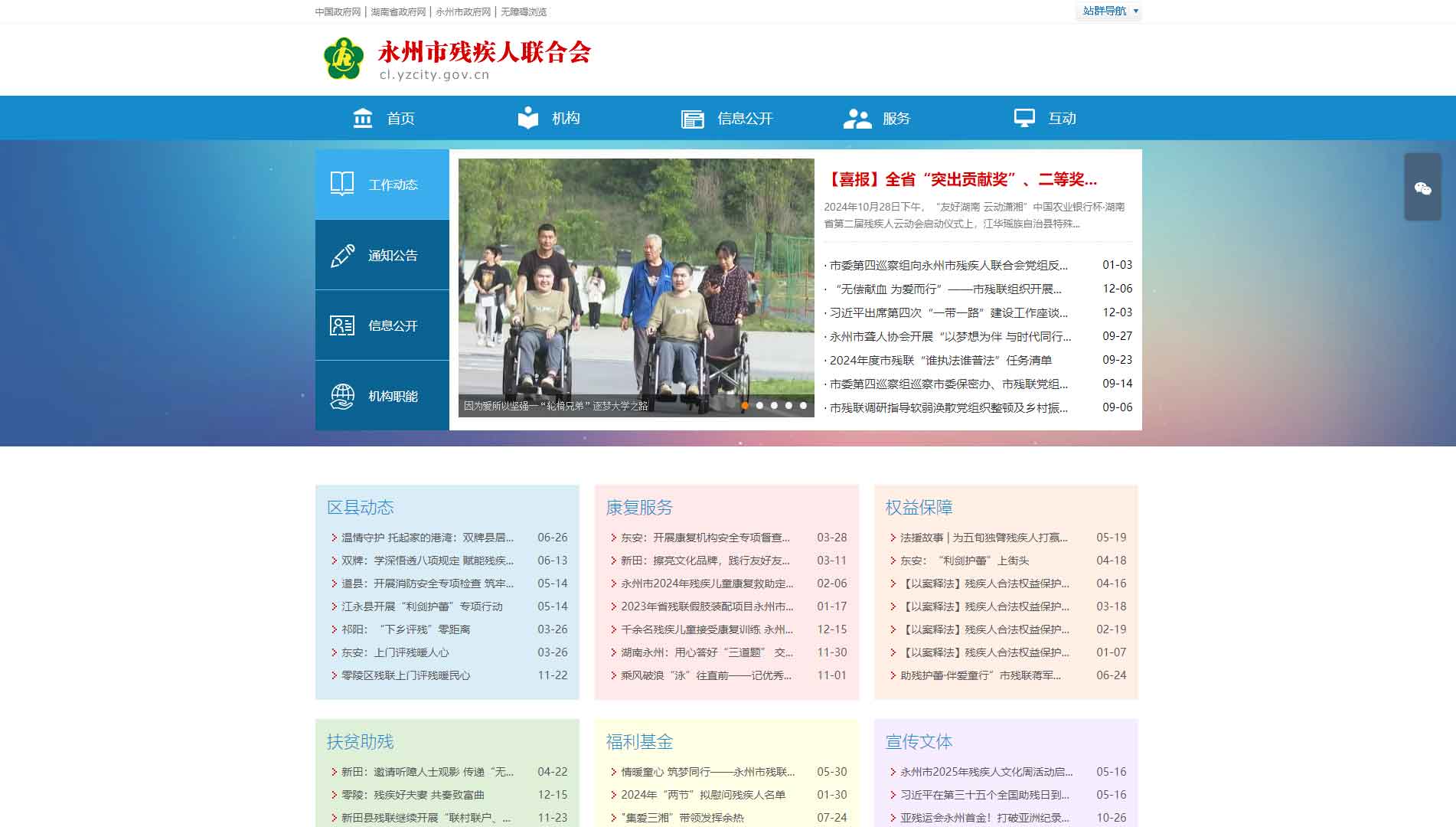Click the globe-in-hand icon for 机构职能
Screen dimensions: 1456x827
point(342,397)
